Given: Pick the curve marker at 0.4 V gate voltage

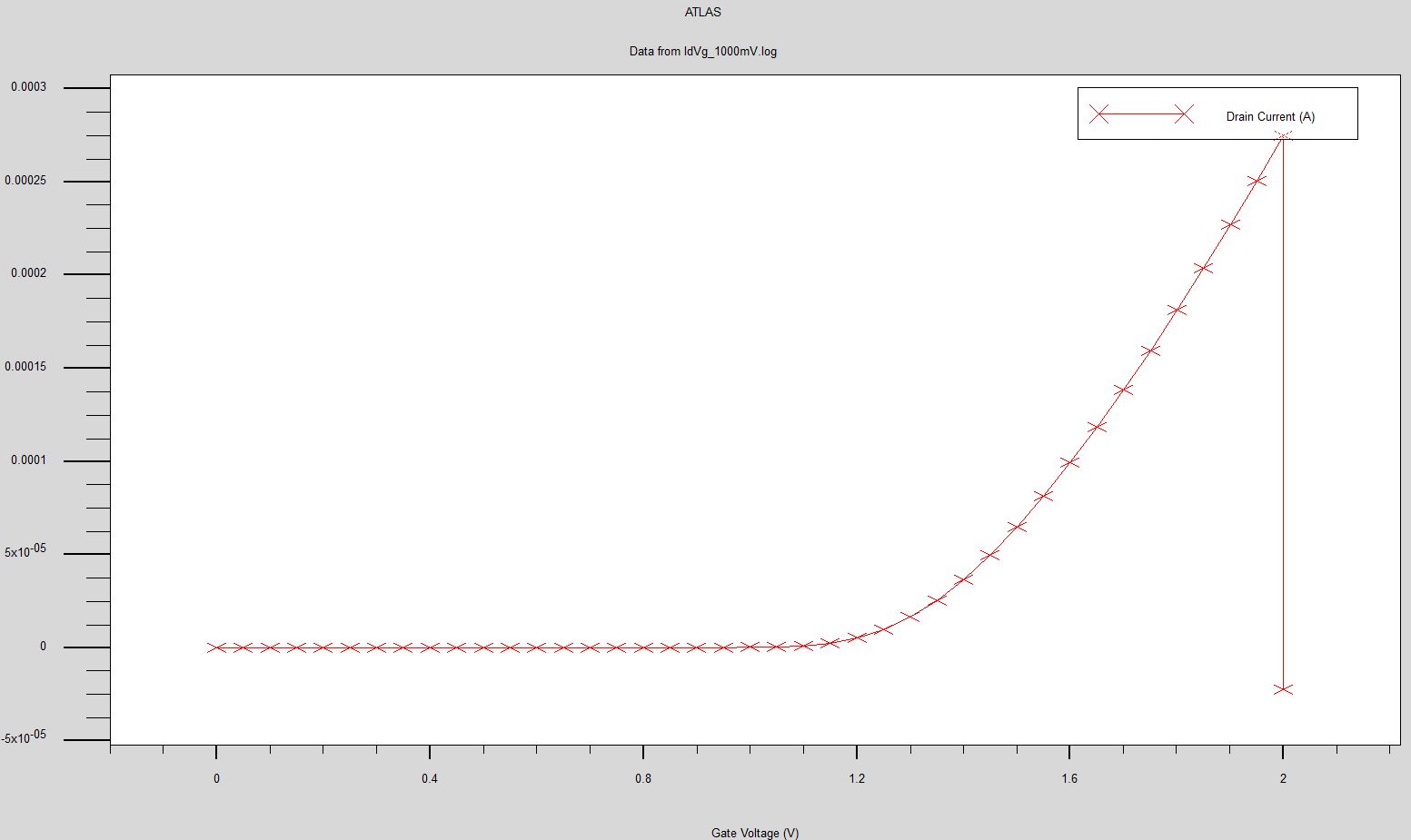Looking at the screenshot, I should pos(430,647).
